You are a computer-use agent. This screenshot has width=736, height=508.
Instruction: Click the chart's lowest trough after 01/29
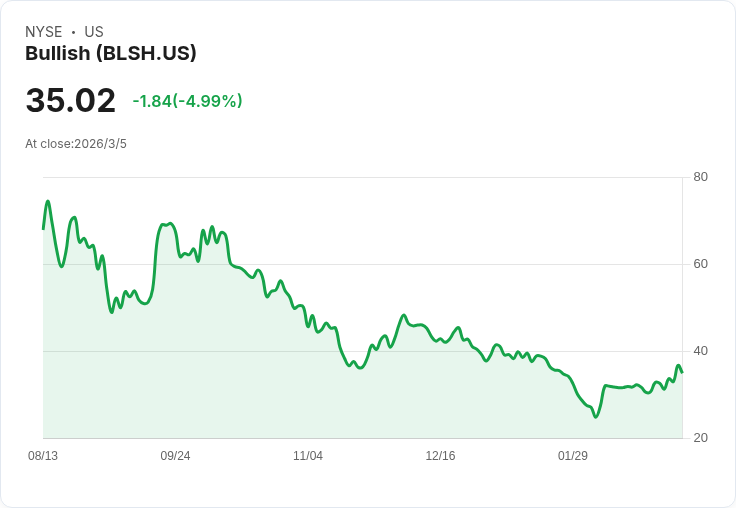tap(596, 416)
